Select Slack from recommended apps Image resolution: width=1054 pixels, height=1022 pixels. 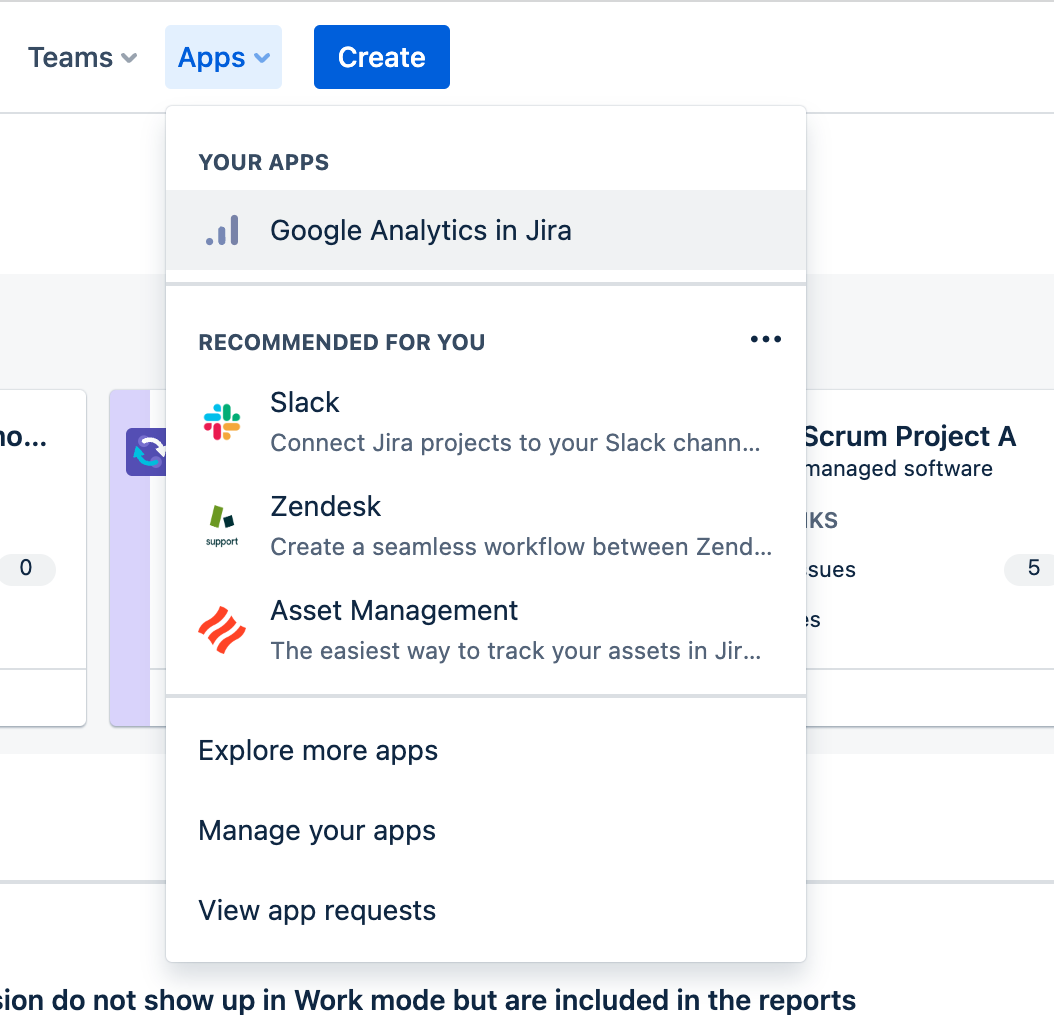(305, 403)
